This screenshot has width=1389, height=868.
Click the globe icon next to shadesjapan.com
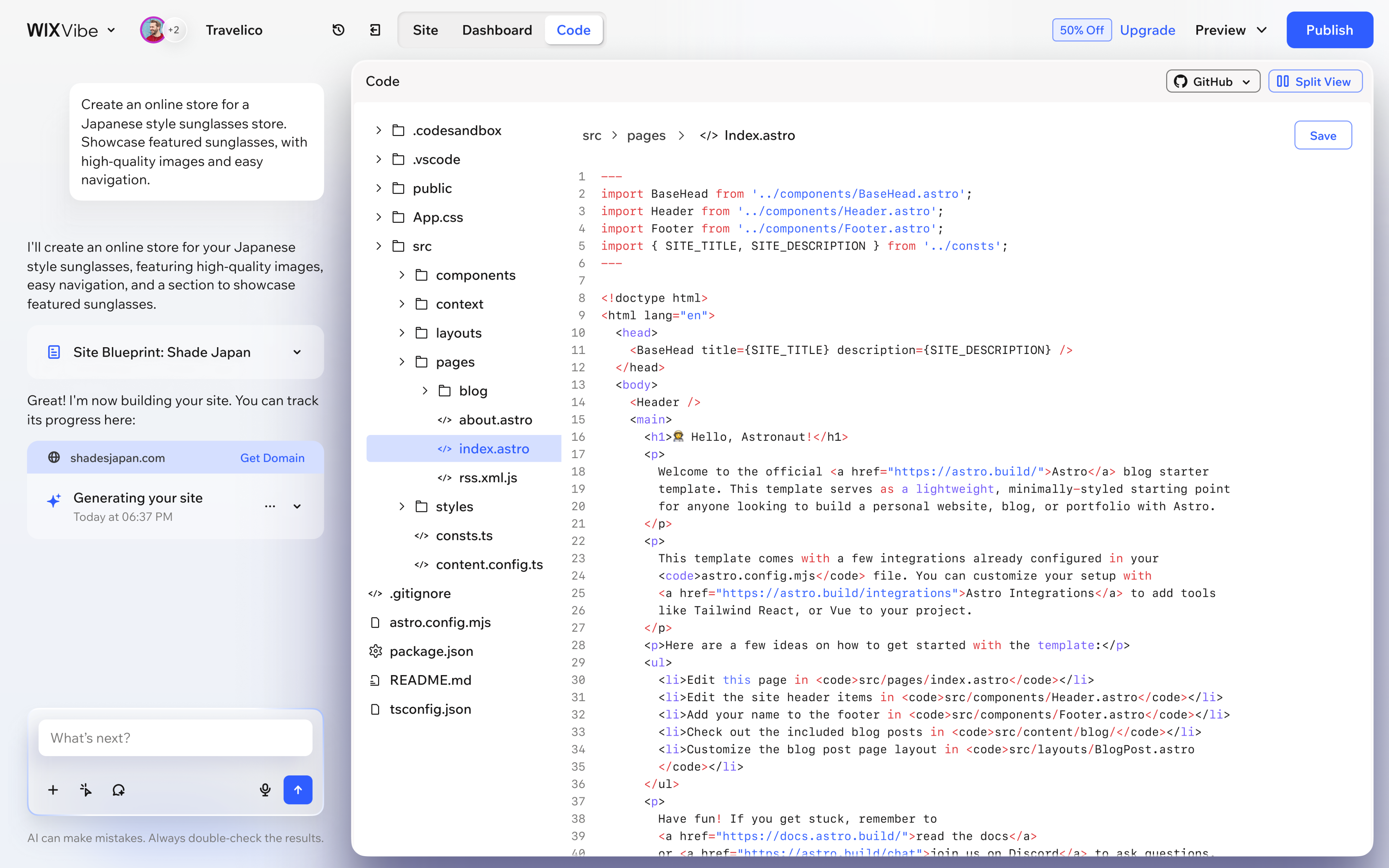pos(54,457)
